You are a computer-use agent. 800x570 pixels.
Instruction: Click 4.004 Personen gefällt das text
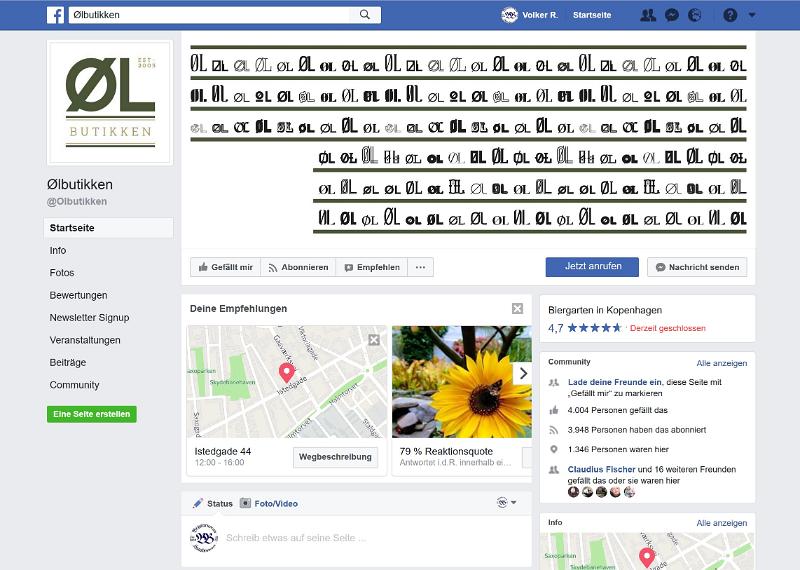[x=617, y=410]
